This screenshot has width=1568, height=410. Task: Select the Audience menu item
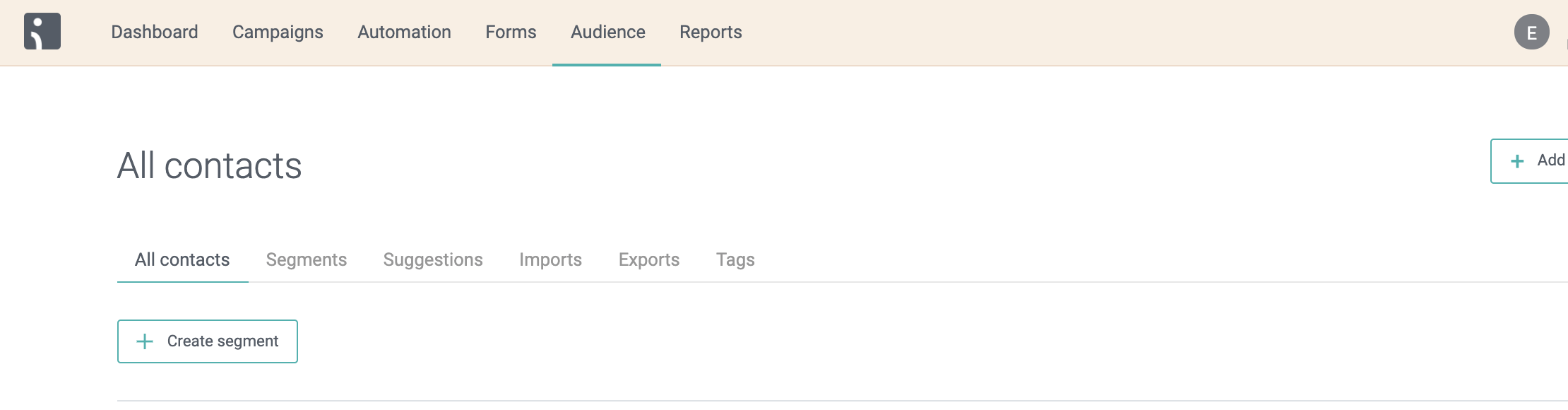coord(607,32)
